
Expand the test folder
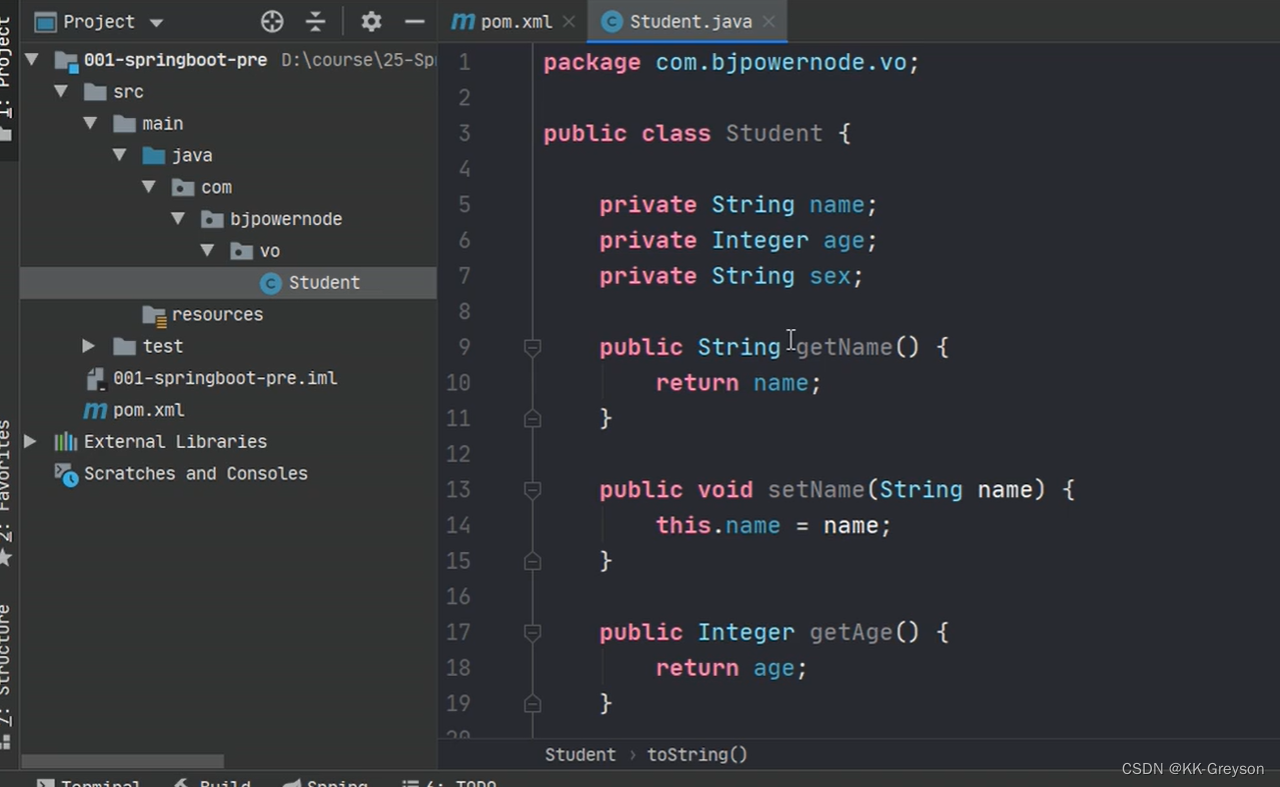point(89,346)
